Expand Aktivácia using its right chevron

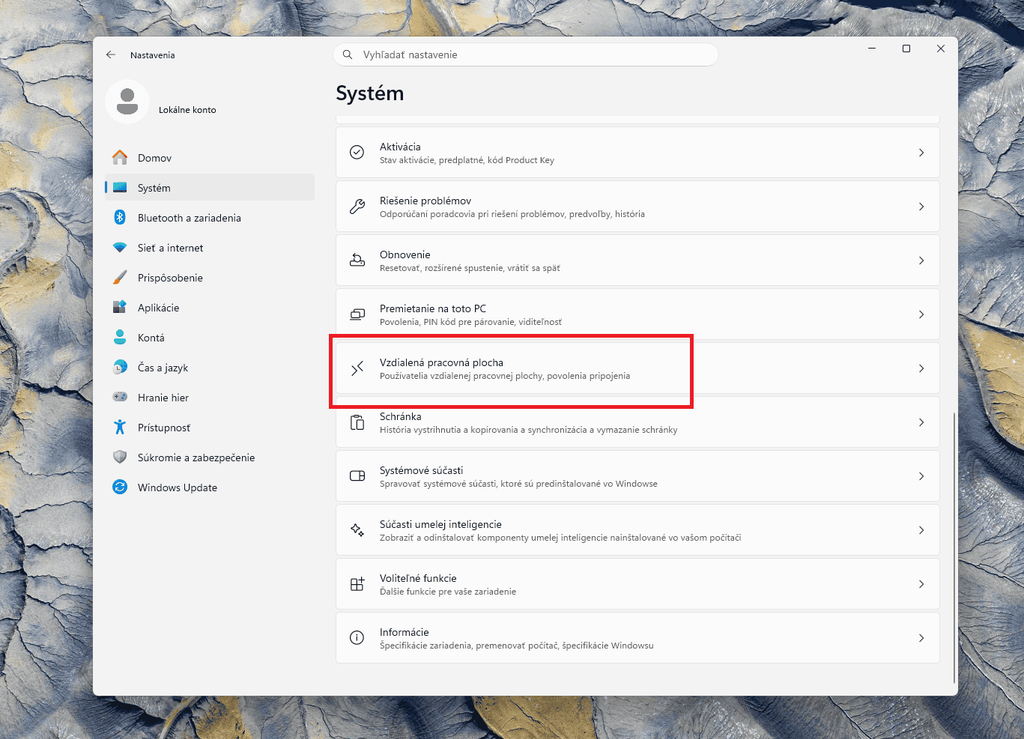click(921, 152)
